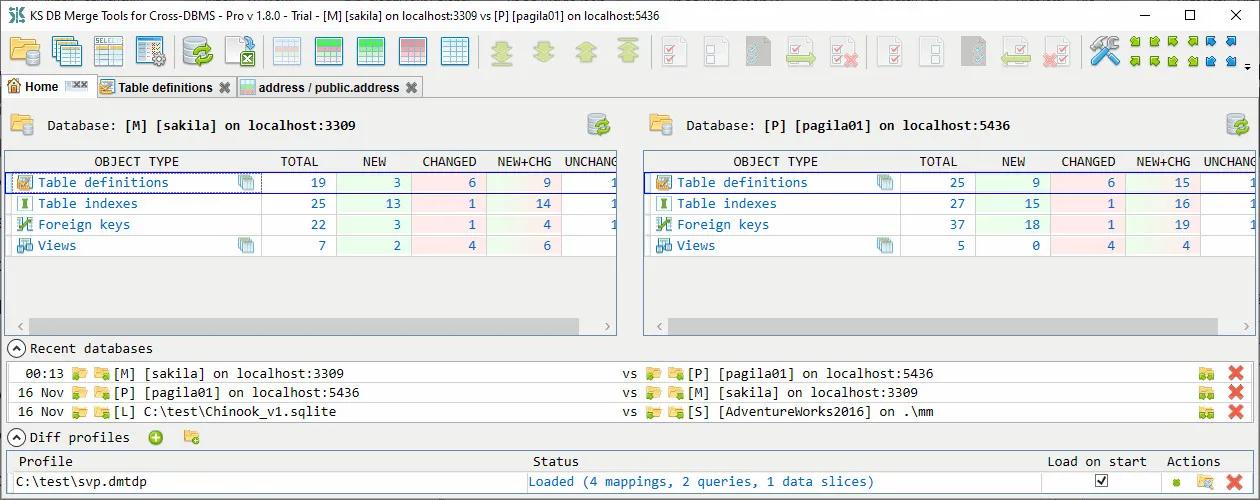Edit the svp.dmtdp profile via folder action icon
The image size is (1260, 500).
point(1205,481)
